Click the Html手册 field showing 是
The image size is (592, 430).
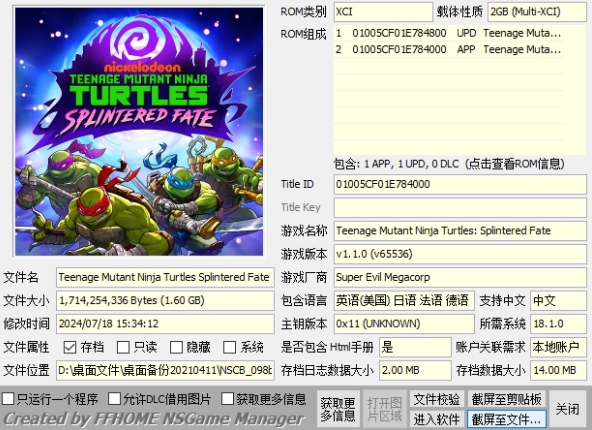coord(415,347)
